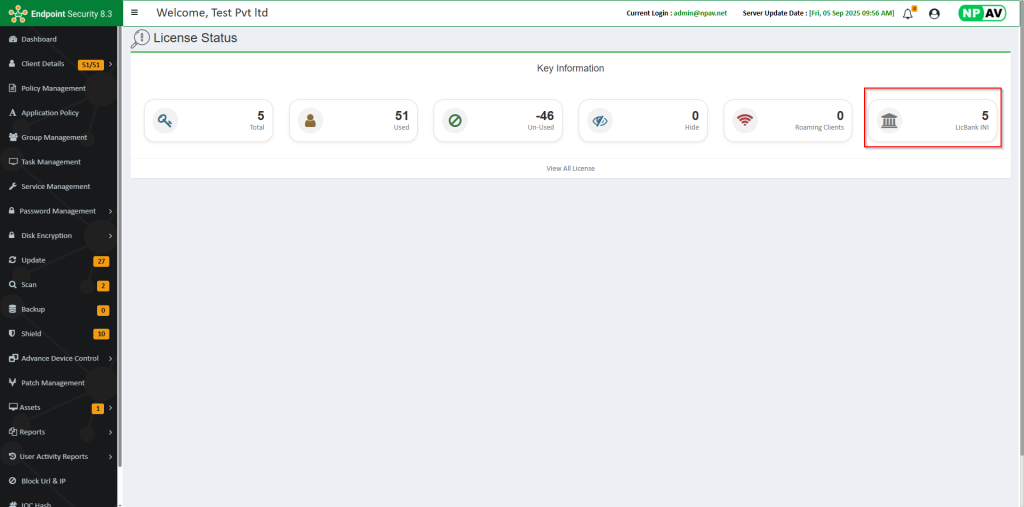1024x507 pixels.
Task: Expand the Password Management submenu
Action: pyautogui.click(x=110, y=211)
